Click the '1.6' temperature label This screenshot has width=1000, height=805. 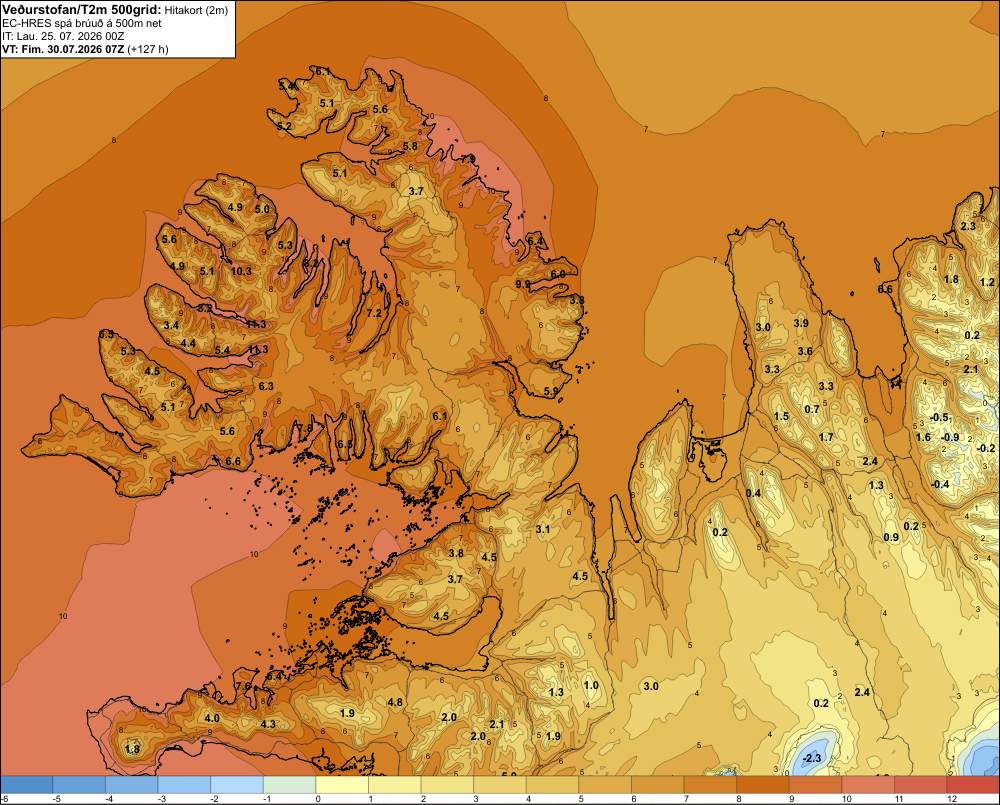click(x=923, y=437)
